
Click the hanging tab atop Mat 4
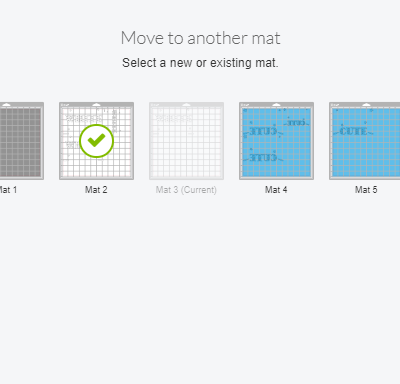click(276, 105)
